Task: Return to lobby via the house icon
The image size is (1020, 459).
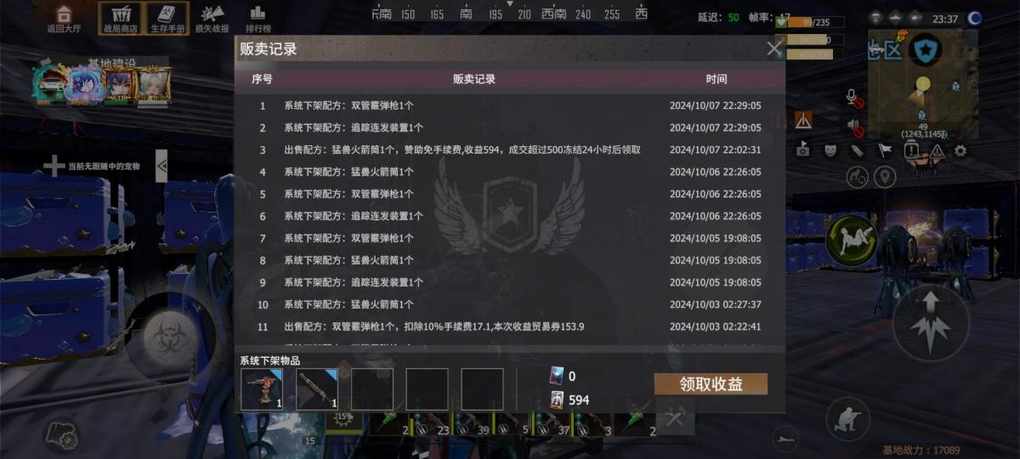Action: tap(62, 18)
